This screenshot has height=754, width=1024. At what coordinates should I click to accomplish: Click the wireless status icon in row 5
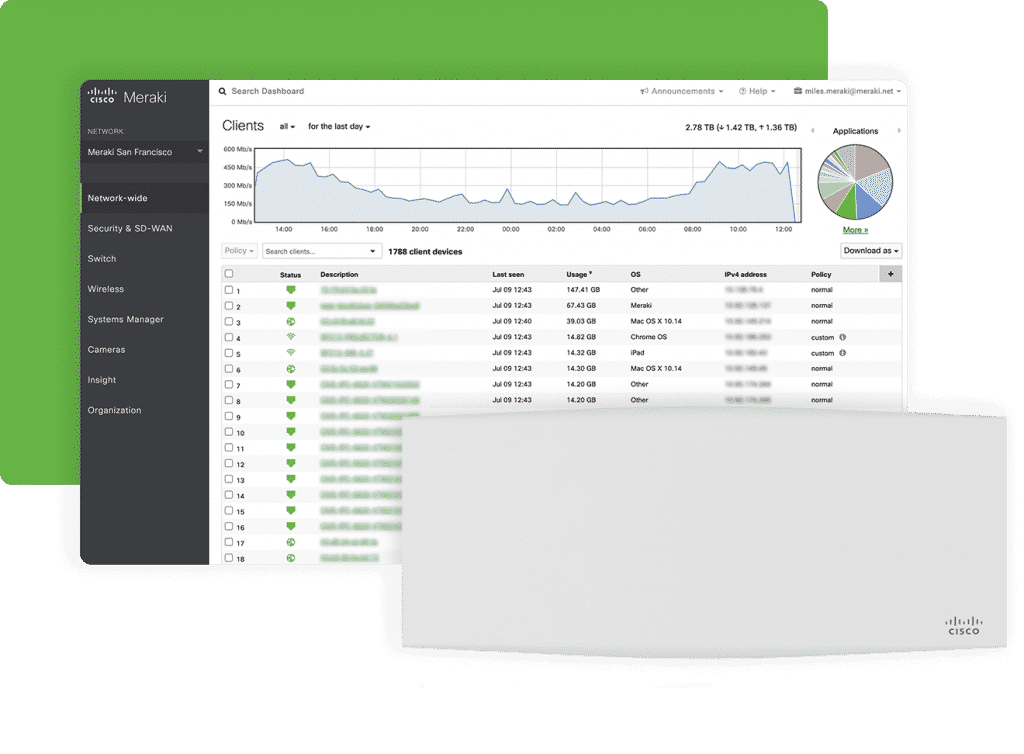point(291,353)
